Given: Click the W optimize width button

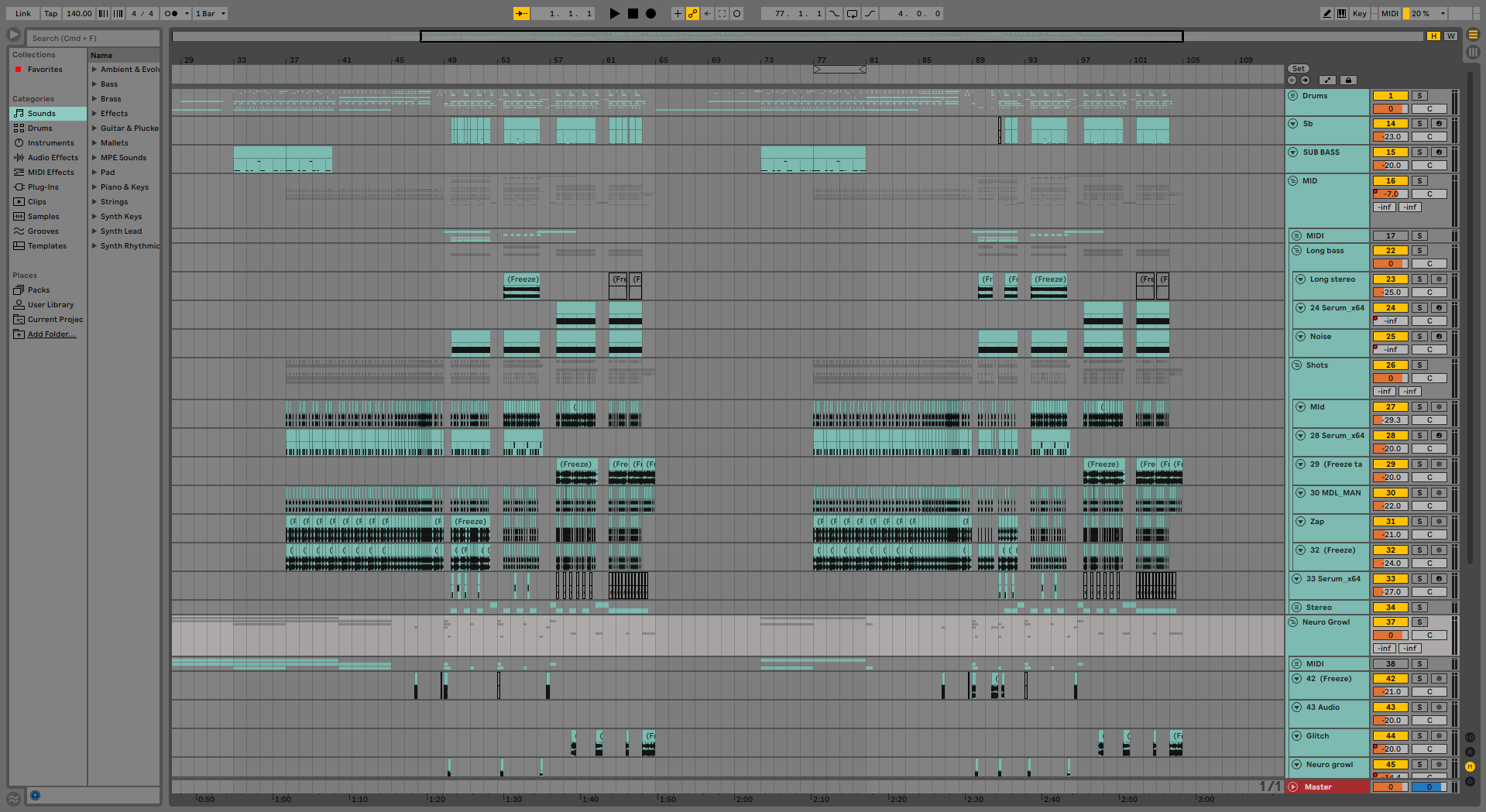Looking at the screenshot, I should tap(1450, 36).
